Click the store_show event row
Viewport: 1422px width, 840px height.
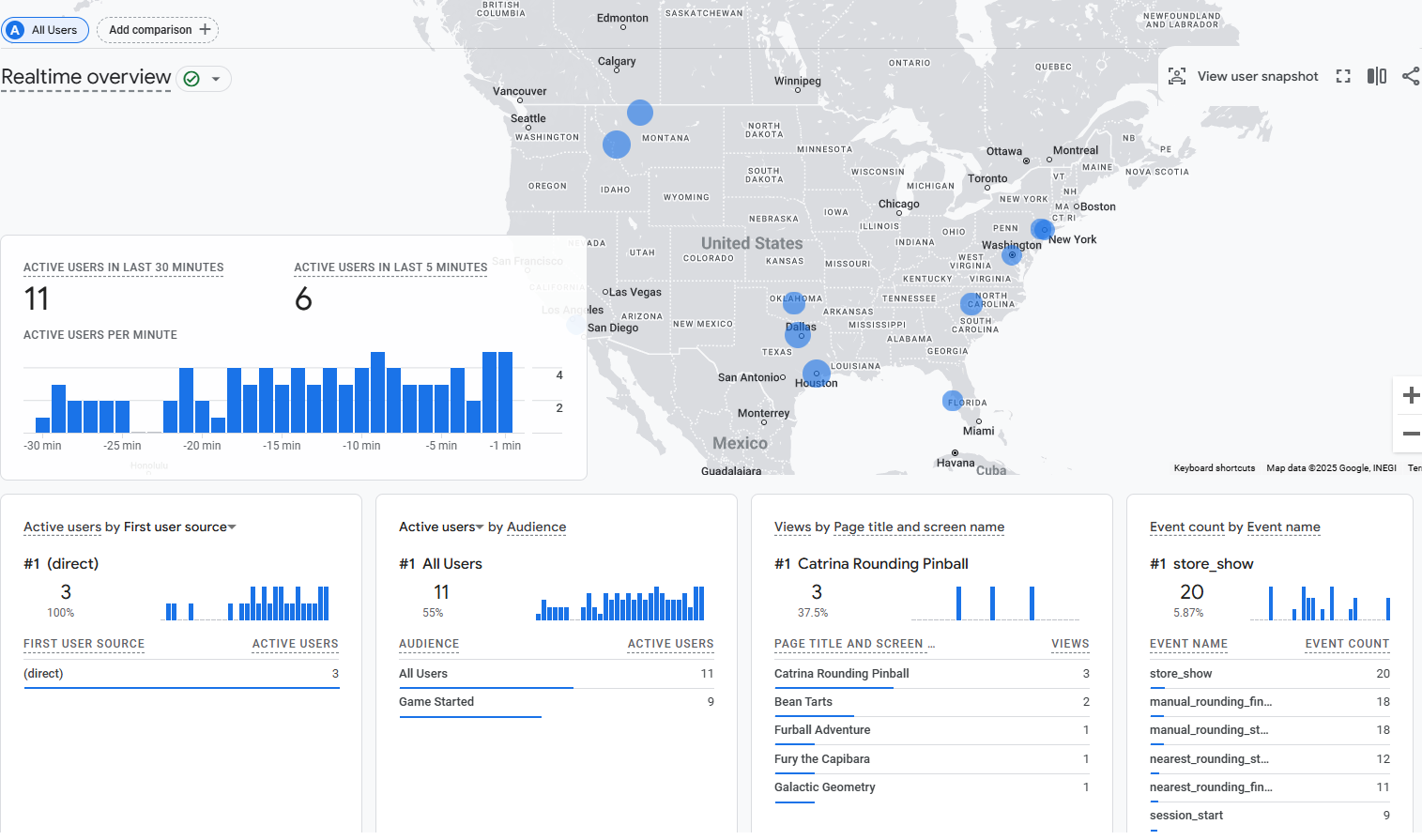(x=1181, y=674)
